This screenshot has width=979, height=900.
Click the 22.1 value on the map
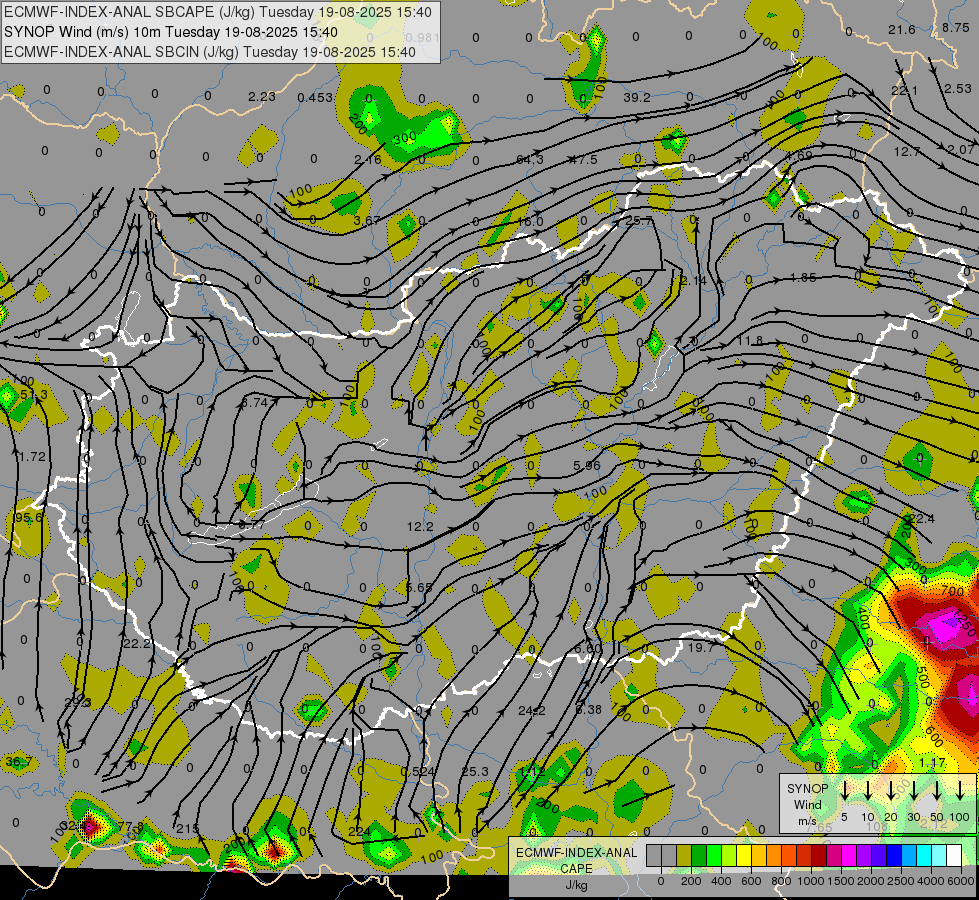(x=904, y=91)
